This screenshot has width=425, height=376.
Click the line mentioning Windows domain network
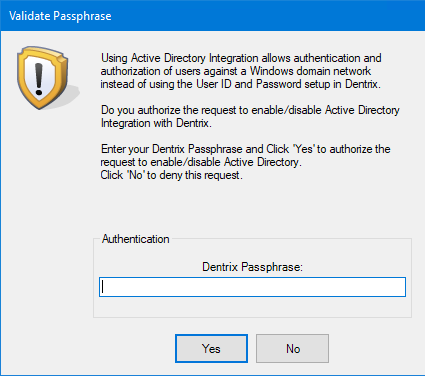[236, 71]
